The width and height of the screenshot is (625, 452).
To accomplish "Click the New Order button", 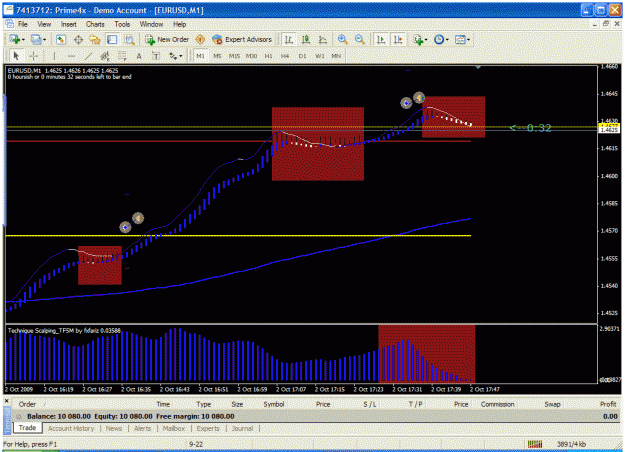I will 167,39.
